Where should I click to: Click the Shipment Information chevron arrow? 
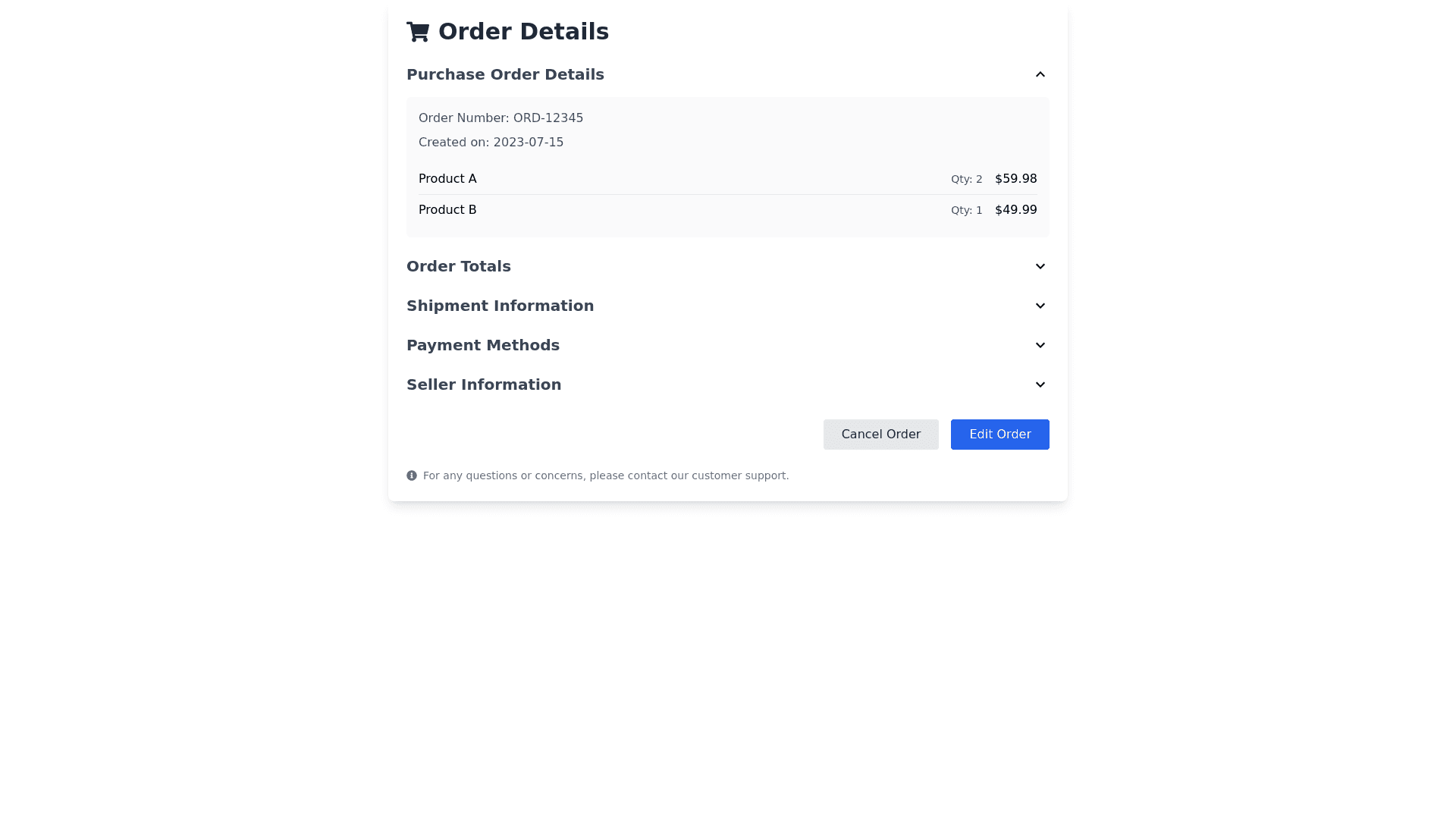[1040, 306]
